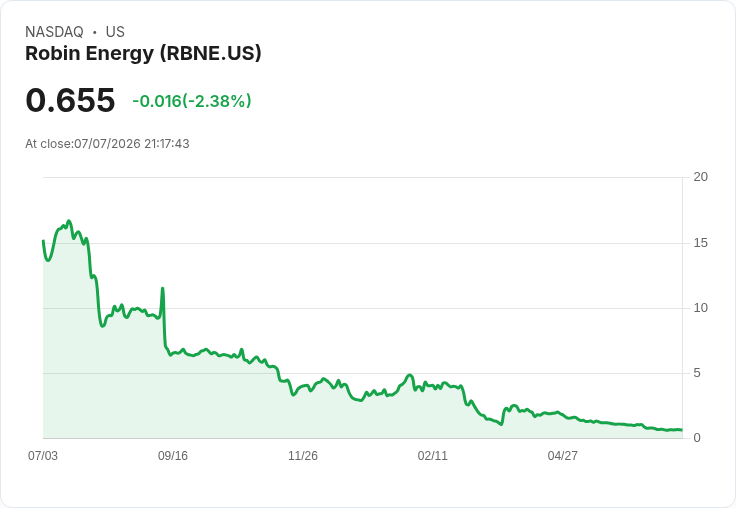The image size is (736, 508).
Task: Click the chart line's rightmost end point
Action: tap(681, 430)
